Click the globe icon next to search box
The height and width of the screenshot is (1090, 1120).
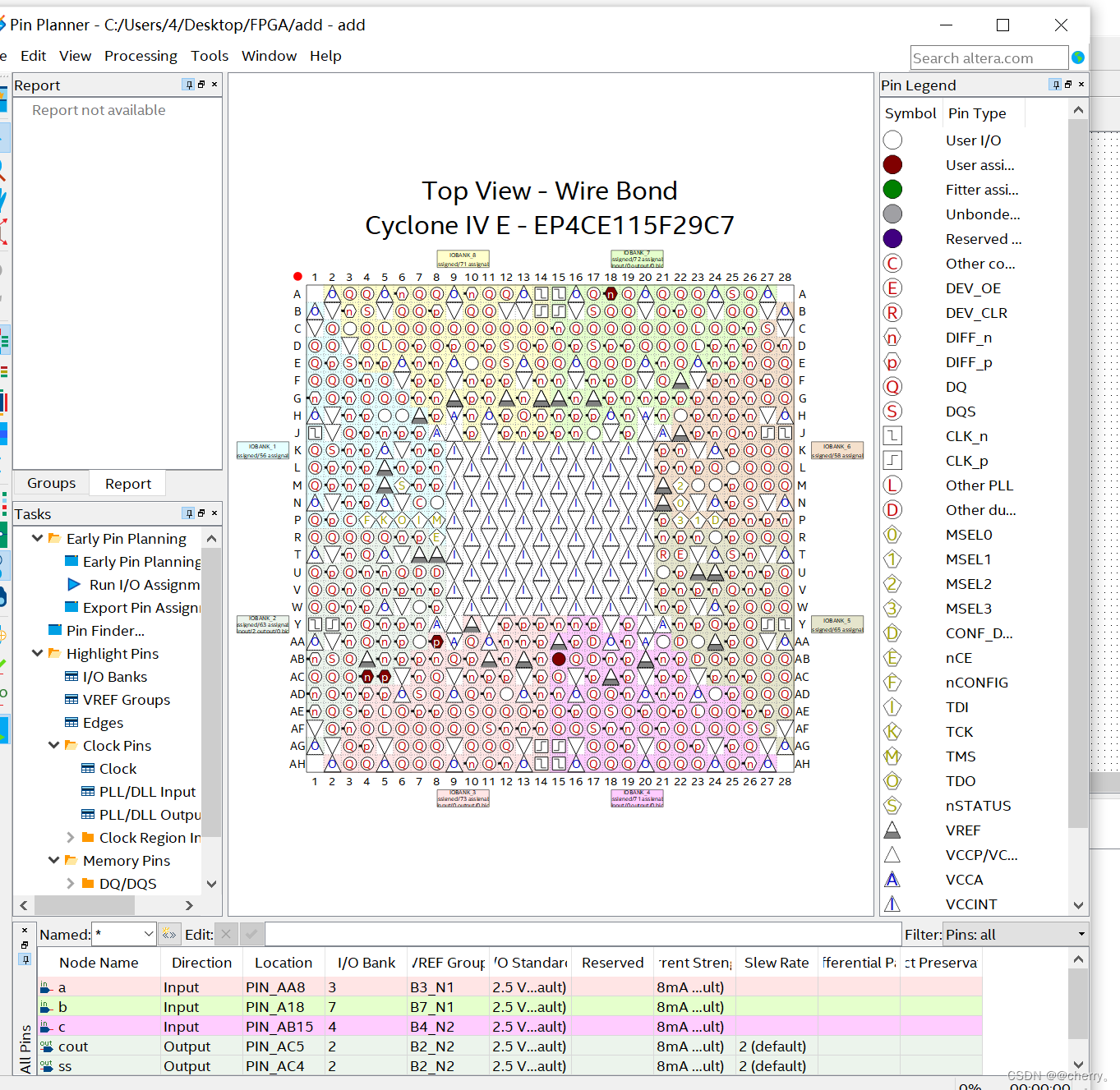pyautogui.click(x=1078, y=57)
